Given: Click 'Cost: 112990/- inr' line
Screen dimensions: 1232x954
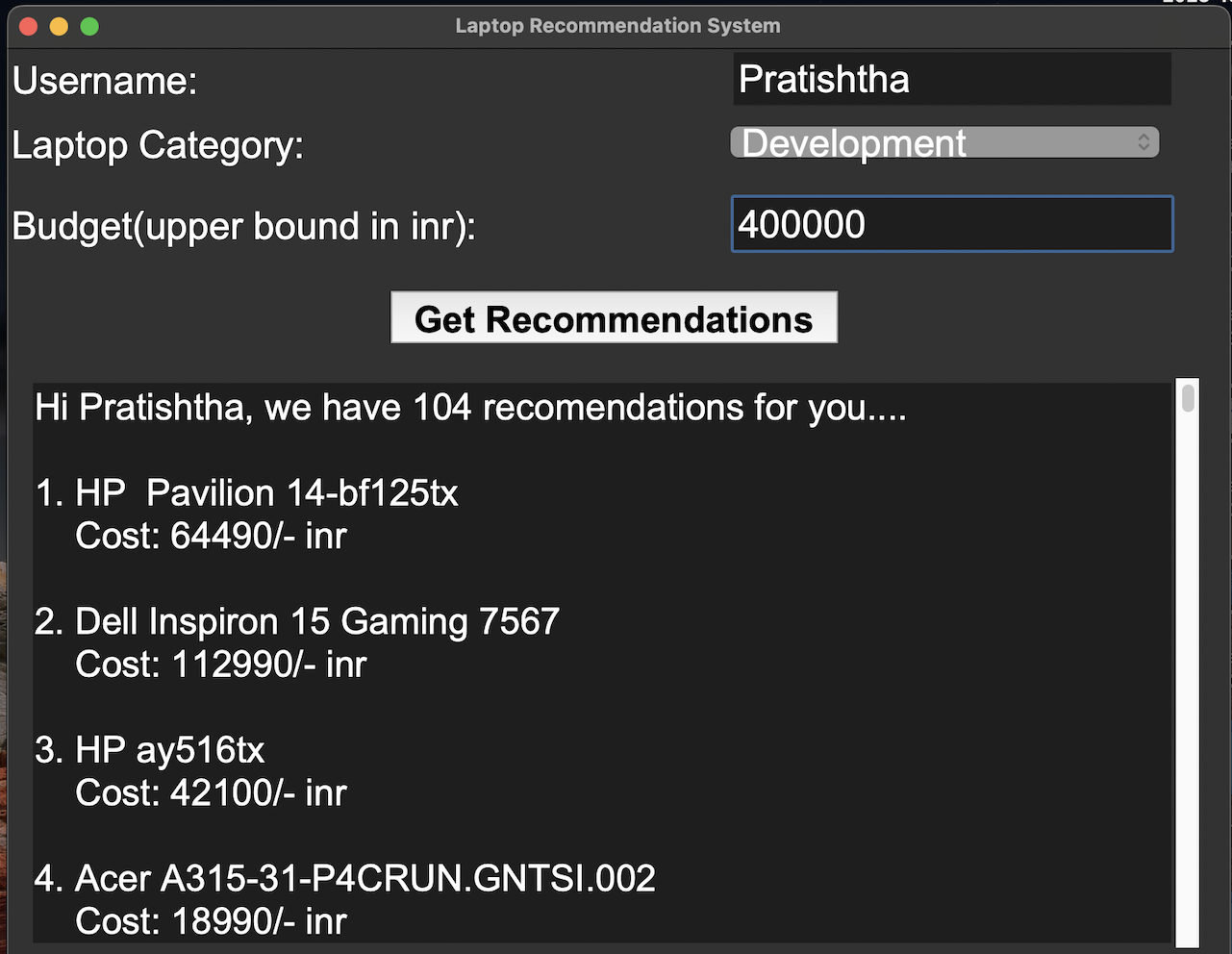Looking at the screenshot, I should 221,665.
